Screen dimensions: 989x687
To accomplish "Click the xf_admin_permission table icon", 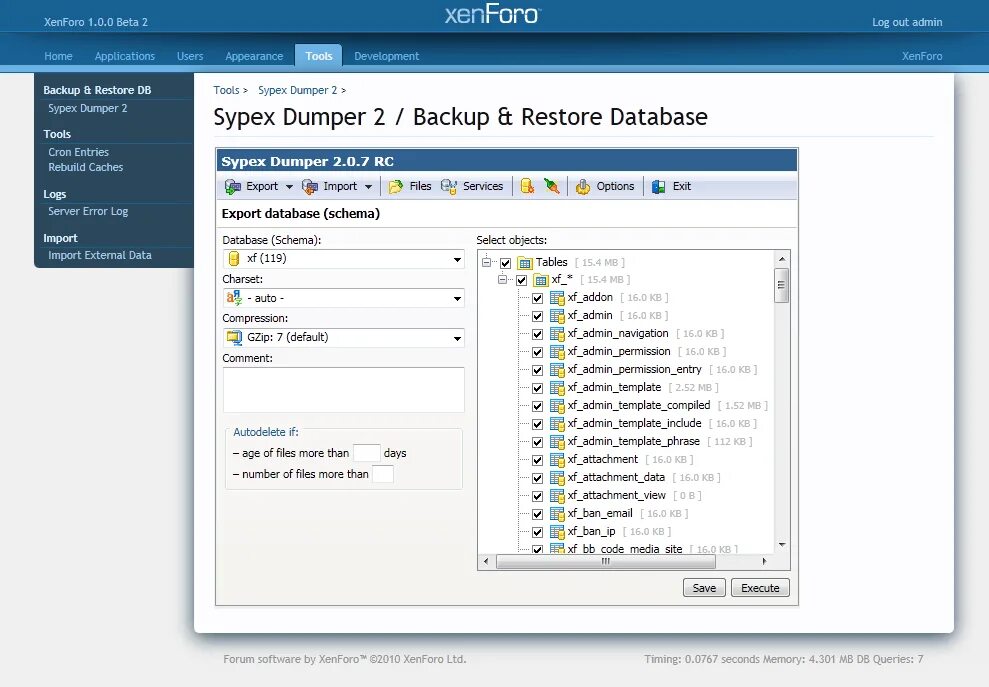I will pos(557,351).
